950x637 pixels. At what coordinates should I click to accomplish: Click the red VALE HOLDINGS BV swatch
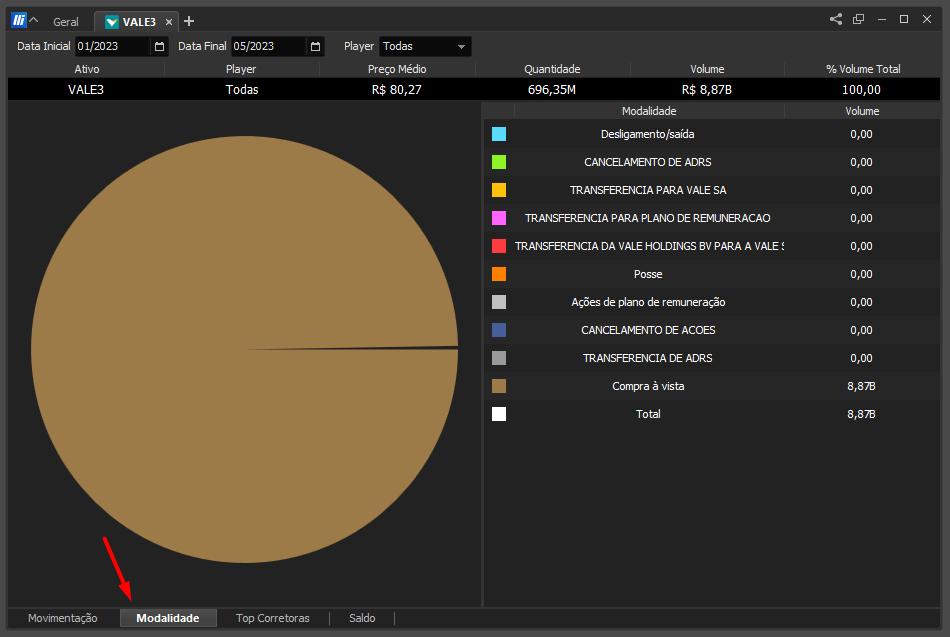pos(499,245)
